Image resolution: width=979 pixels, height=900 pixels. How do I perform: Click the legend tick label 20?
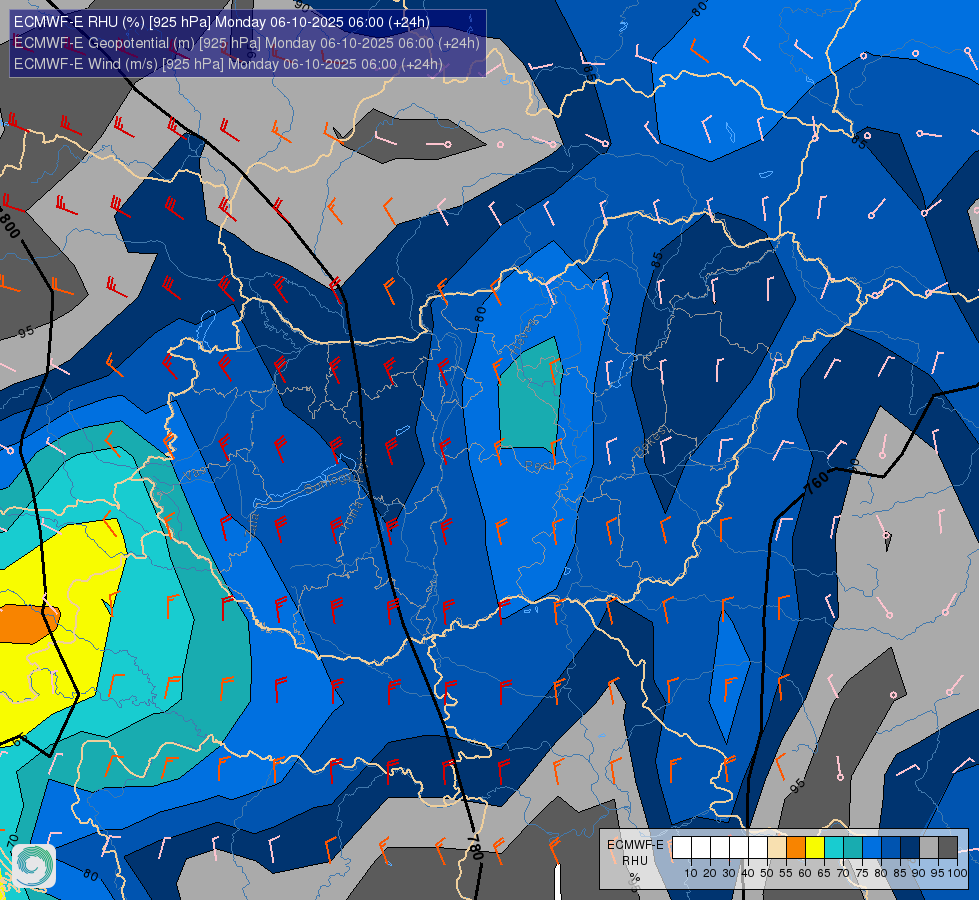point(710,873)
